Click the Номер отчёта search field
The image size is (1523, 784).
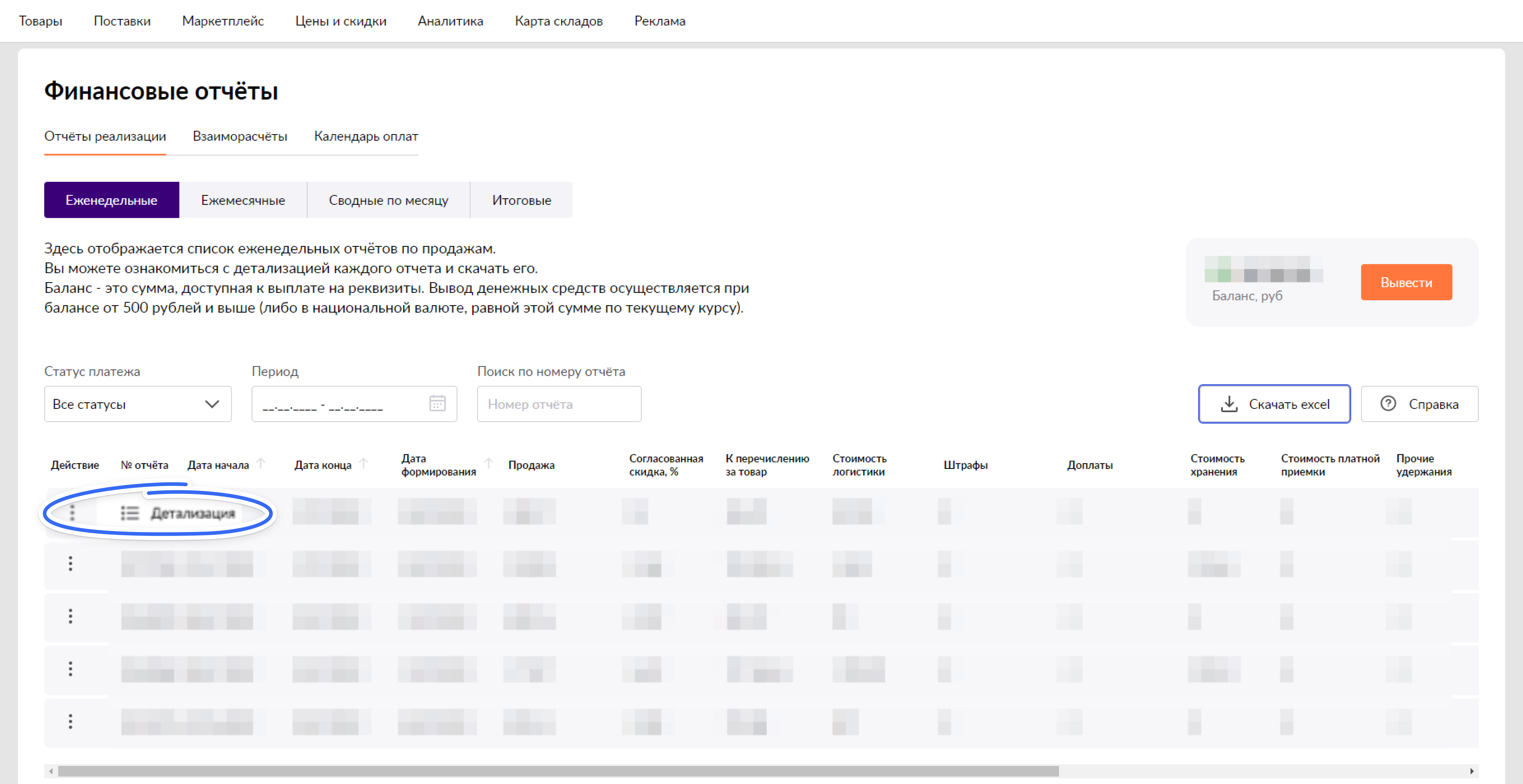tap(559, 404)
